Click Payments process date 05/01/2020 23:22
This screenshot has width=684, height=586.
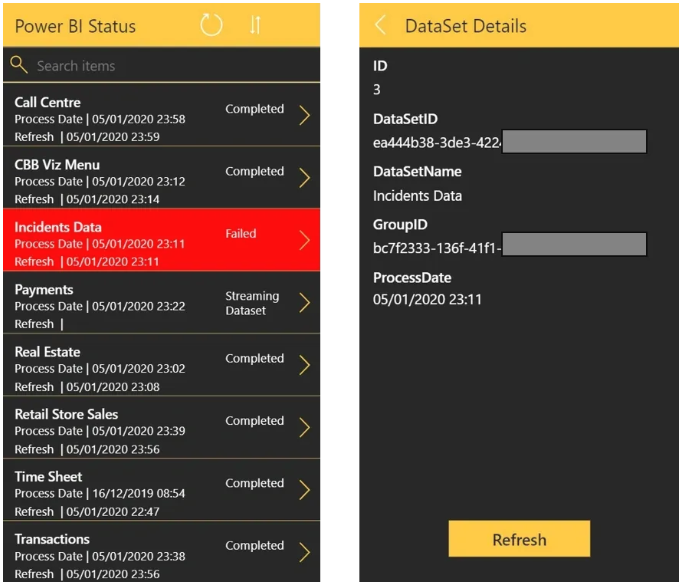[x=139, y=306]
